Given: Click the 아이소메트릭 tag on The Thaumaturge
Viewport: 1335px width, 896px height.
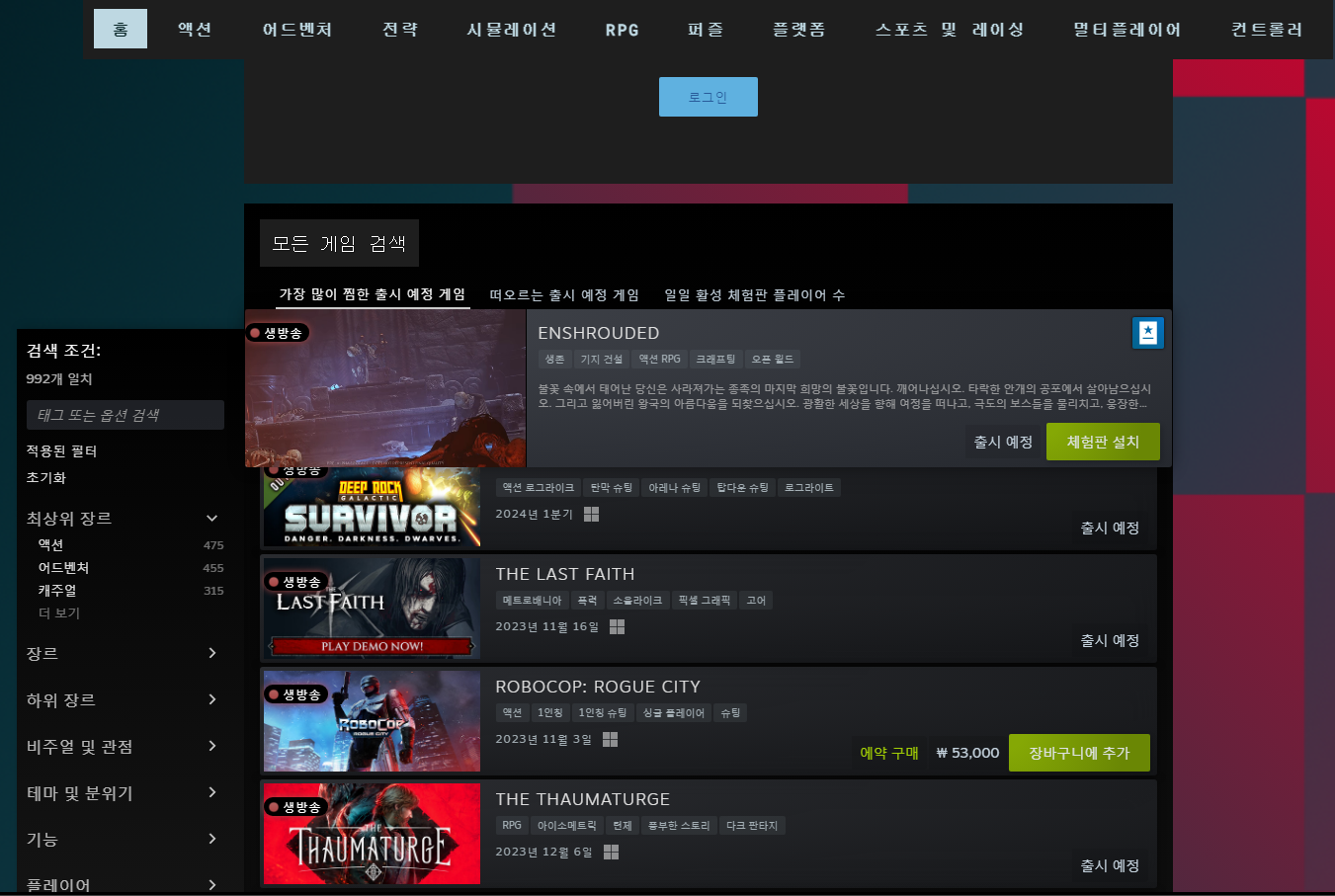Looking at the screenshot, I should (567, 826).
